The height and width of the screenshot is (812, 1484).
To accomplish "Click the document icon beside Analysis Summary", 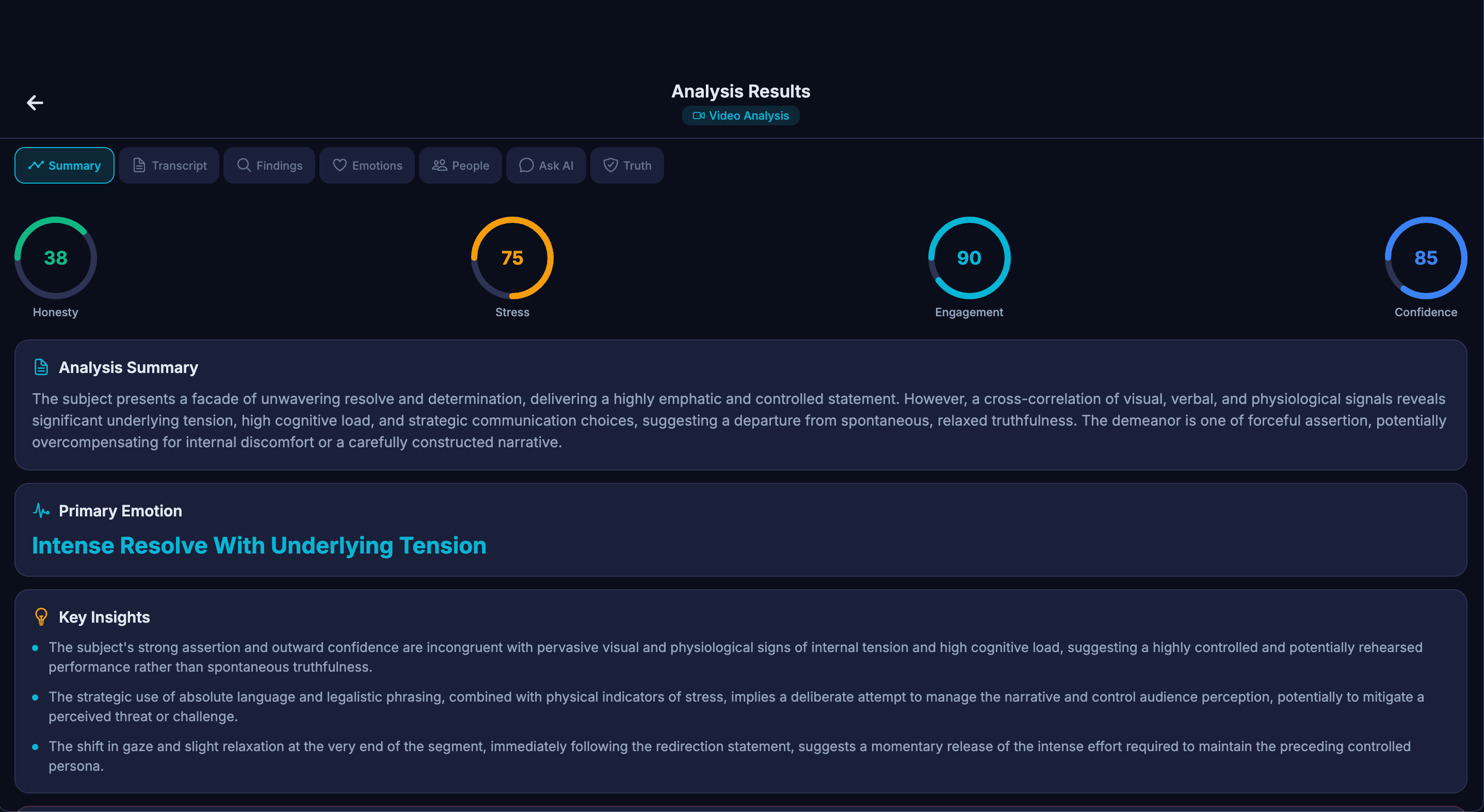I will click(41, 366).
